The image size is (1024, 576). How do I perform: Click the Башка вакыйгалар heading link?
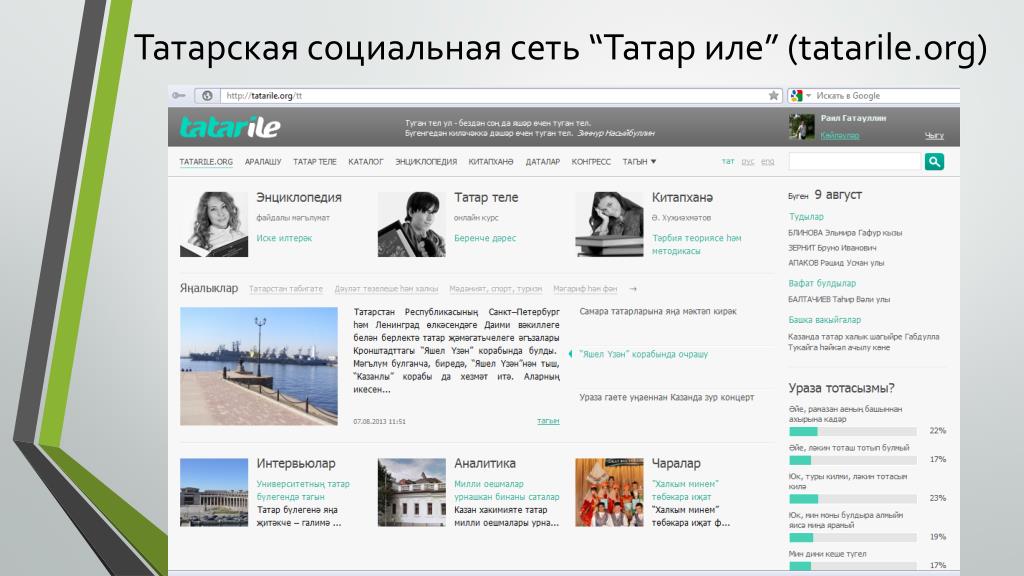(x=824, y=320)
